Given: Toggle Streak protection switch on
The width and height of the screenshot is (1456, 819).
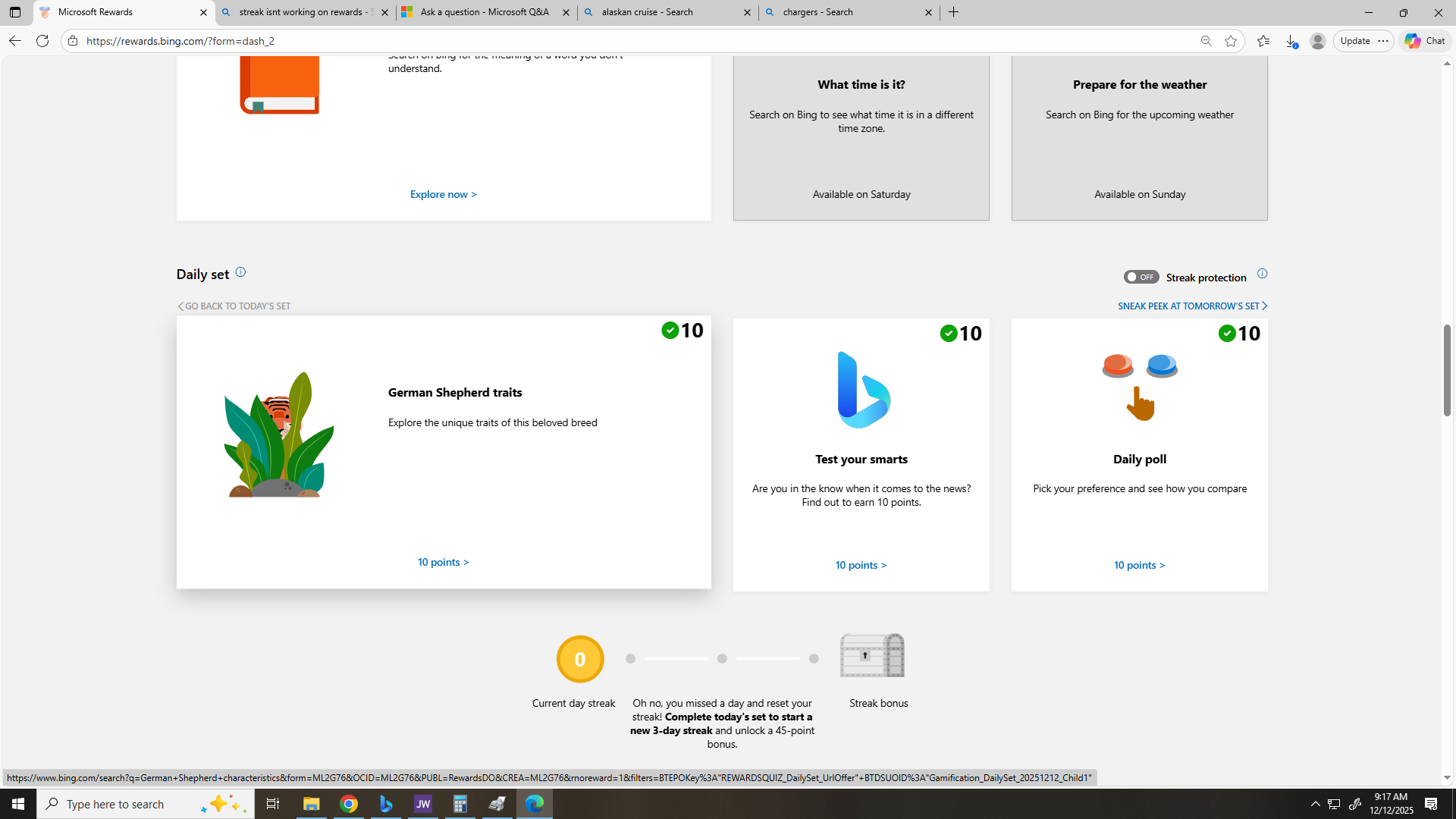Looking at the screenshot, I should [x=1141, y=277].
